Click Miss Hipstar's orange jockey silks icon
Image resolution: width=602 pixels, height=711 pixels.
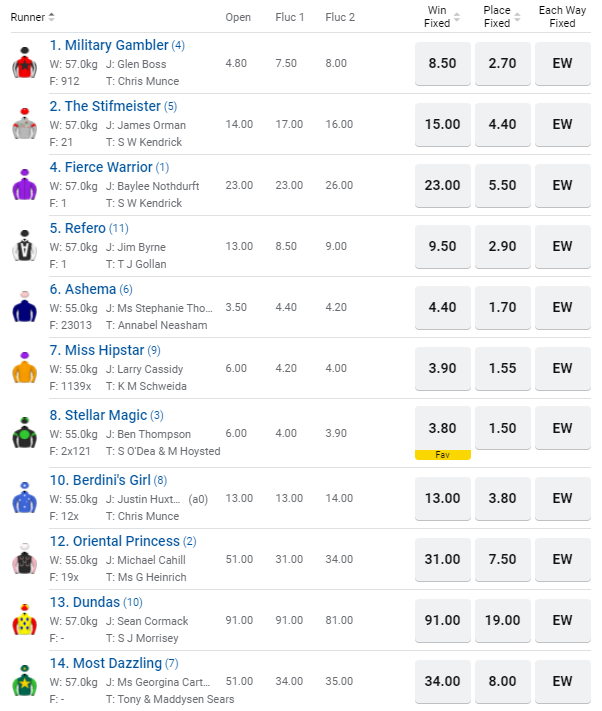[x=25, y=368]
